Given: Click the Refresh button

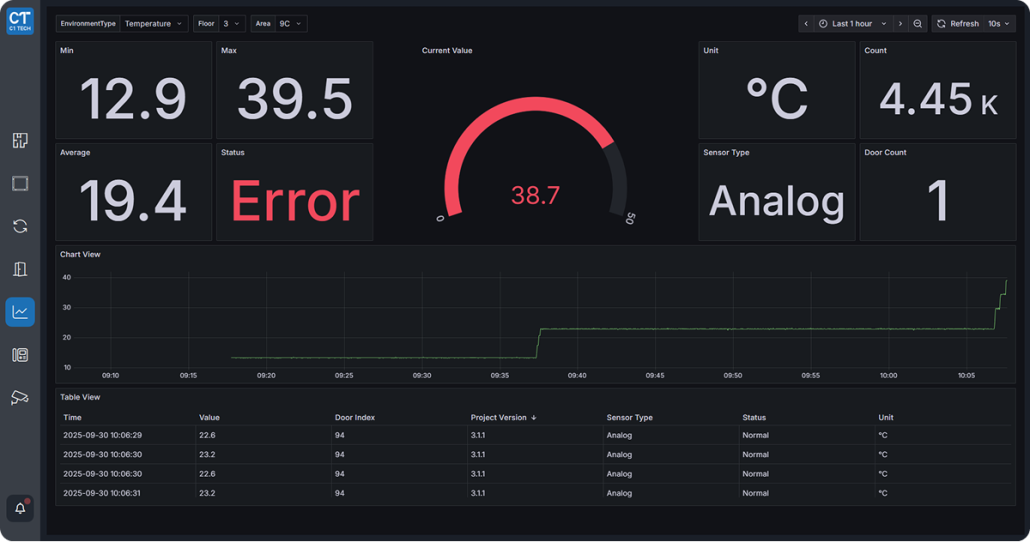Looking at the screenshot, I should (958, 24).
